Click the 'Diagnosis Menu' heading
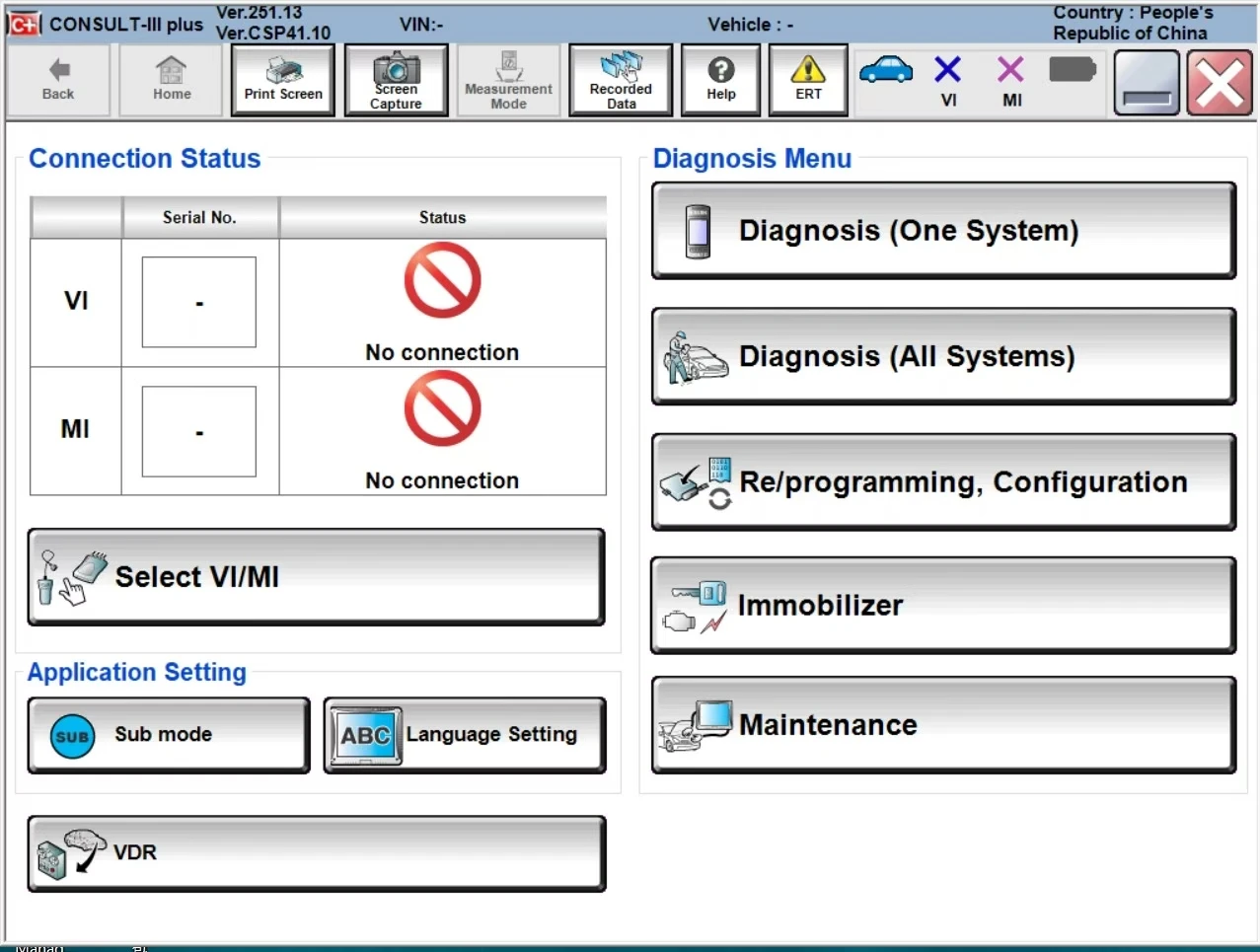1260x952 pixels. [x=752, y=159]
